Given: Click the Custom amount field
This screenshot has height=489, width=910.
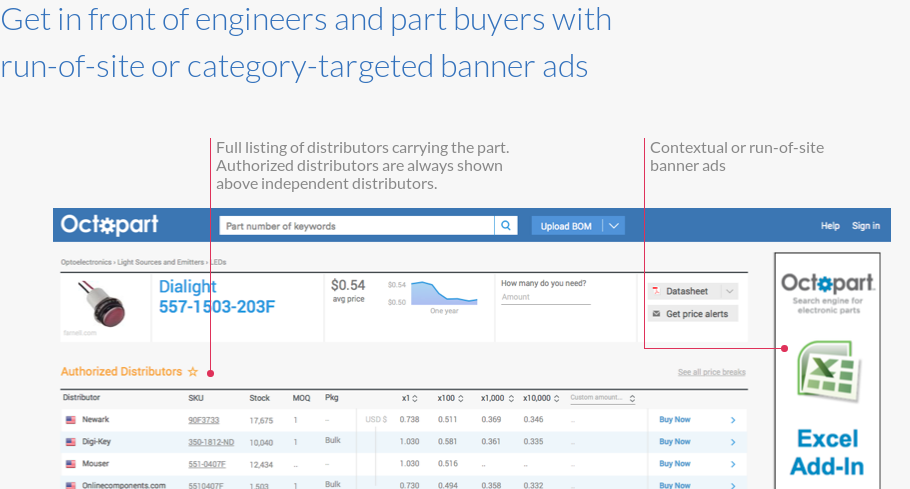Looking at the screenshot, I should 598,398.
